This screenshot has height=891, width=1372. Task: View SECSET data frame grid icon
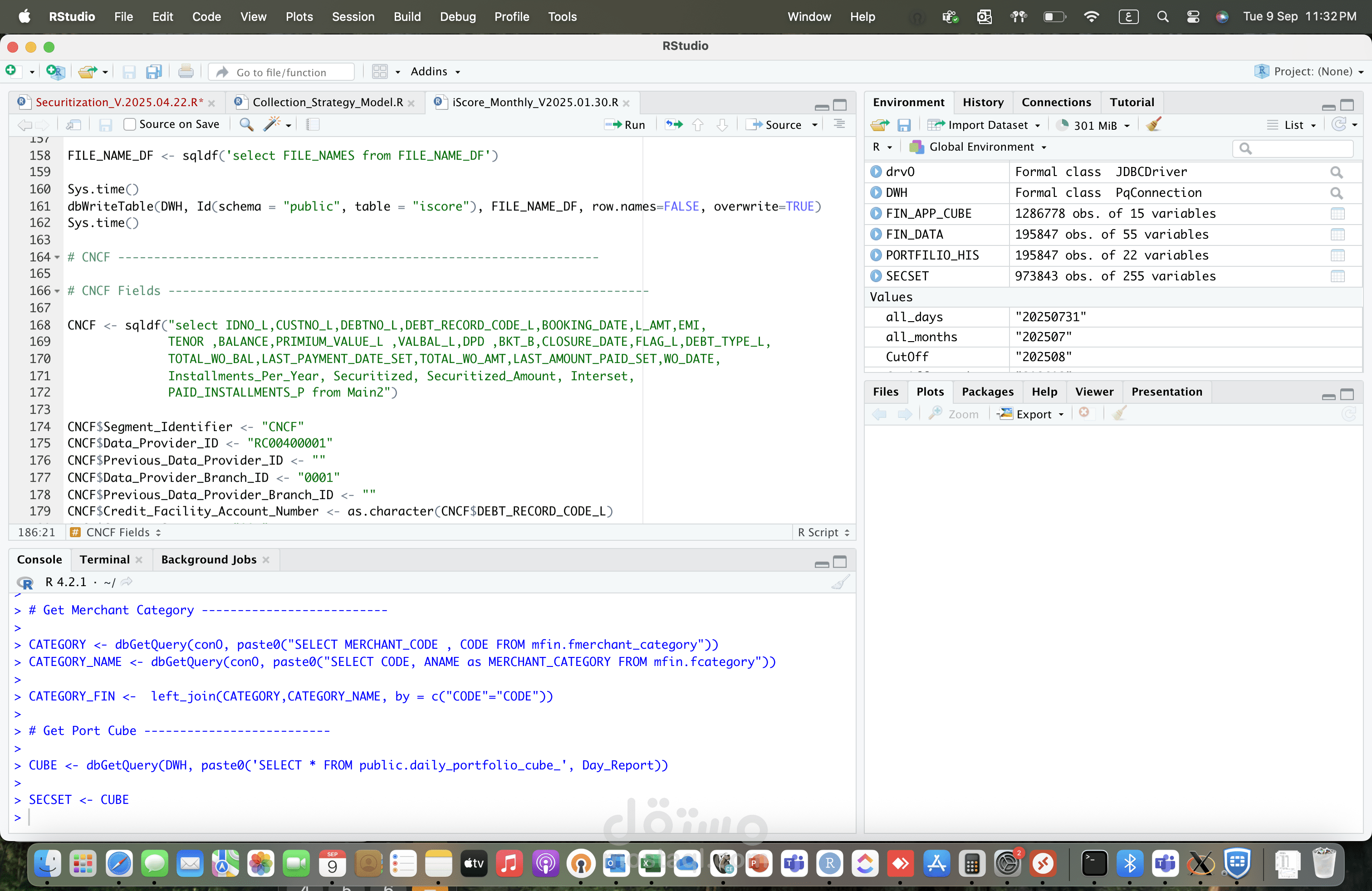click(x=1338, y=276)
